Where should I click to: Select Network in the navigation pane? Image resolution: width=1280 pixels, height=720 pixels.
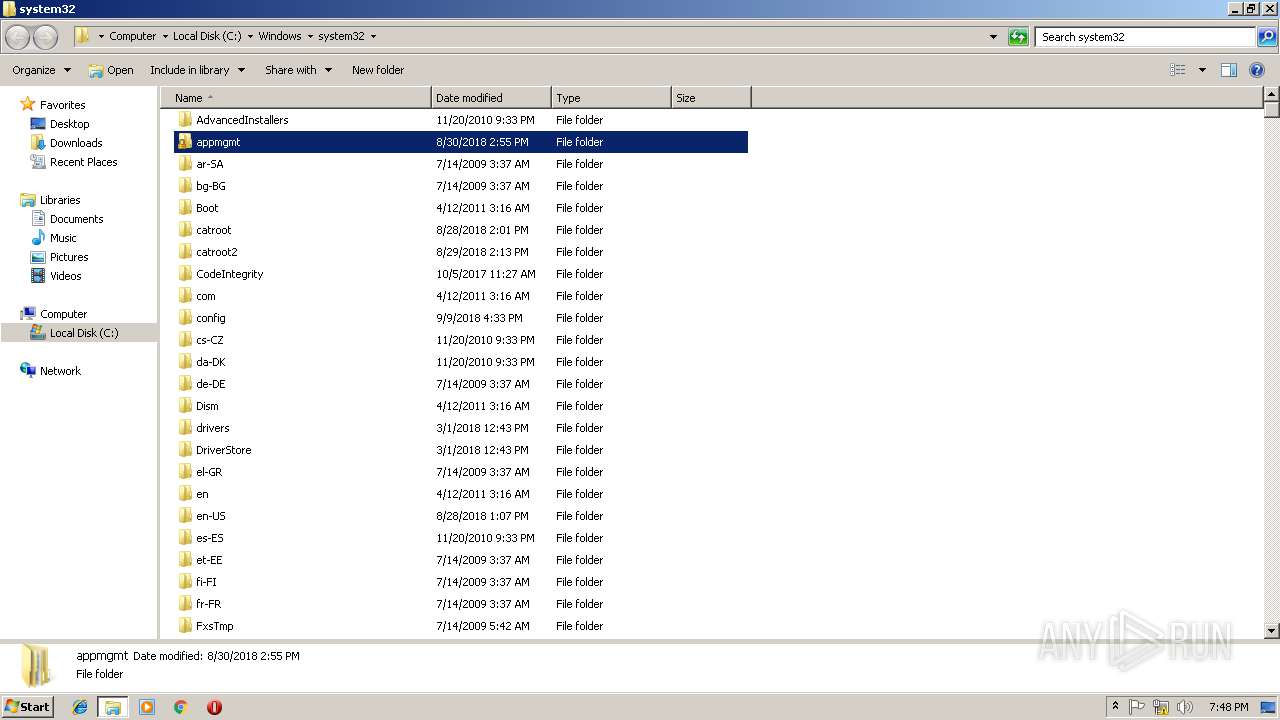[60, 371]
